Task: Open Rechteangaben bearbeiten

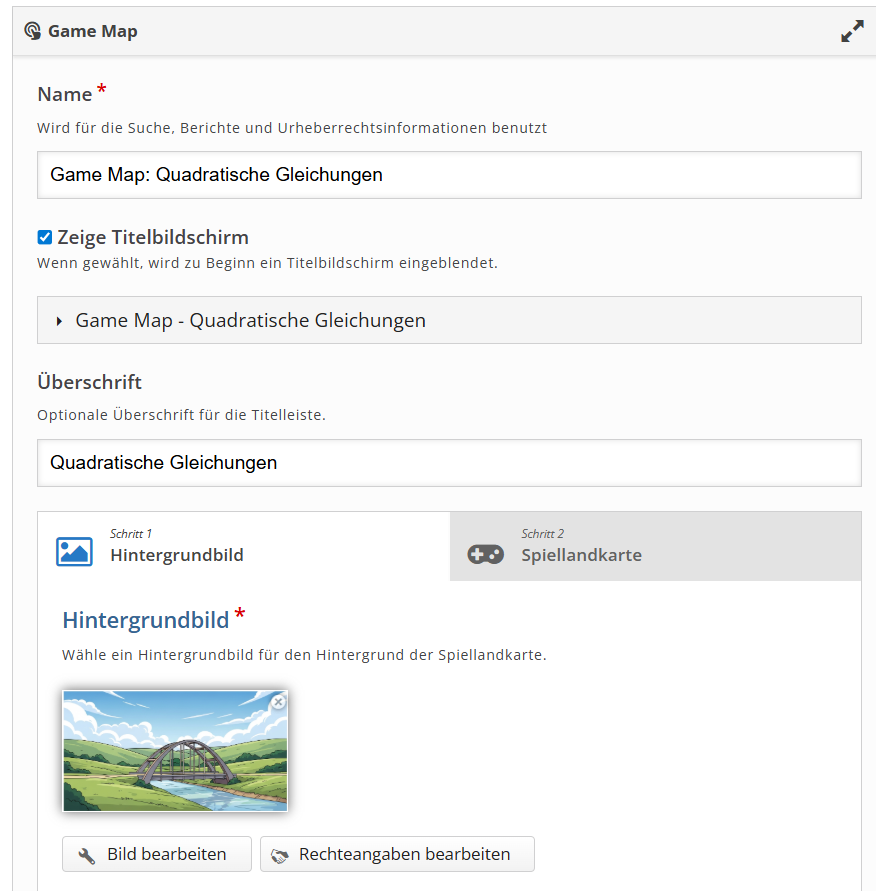Action: pyautogui.click(x=397, y=854)
